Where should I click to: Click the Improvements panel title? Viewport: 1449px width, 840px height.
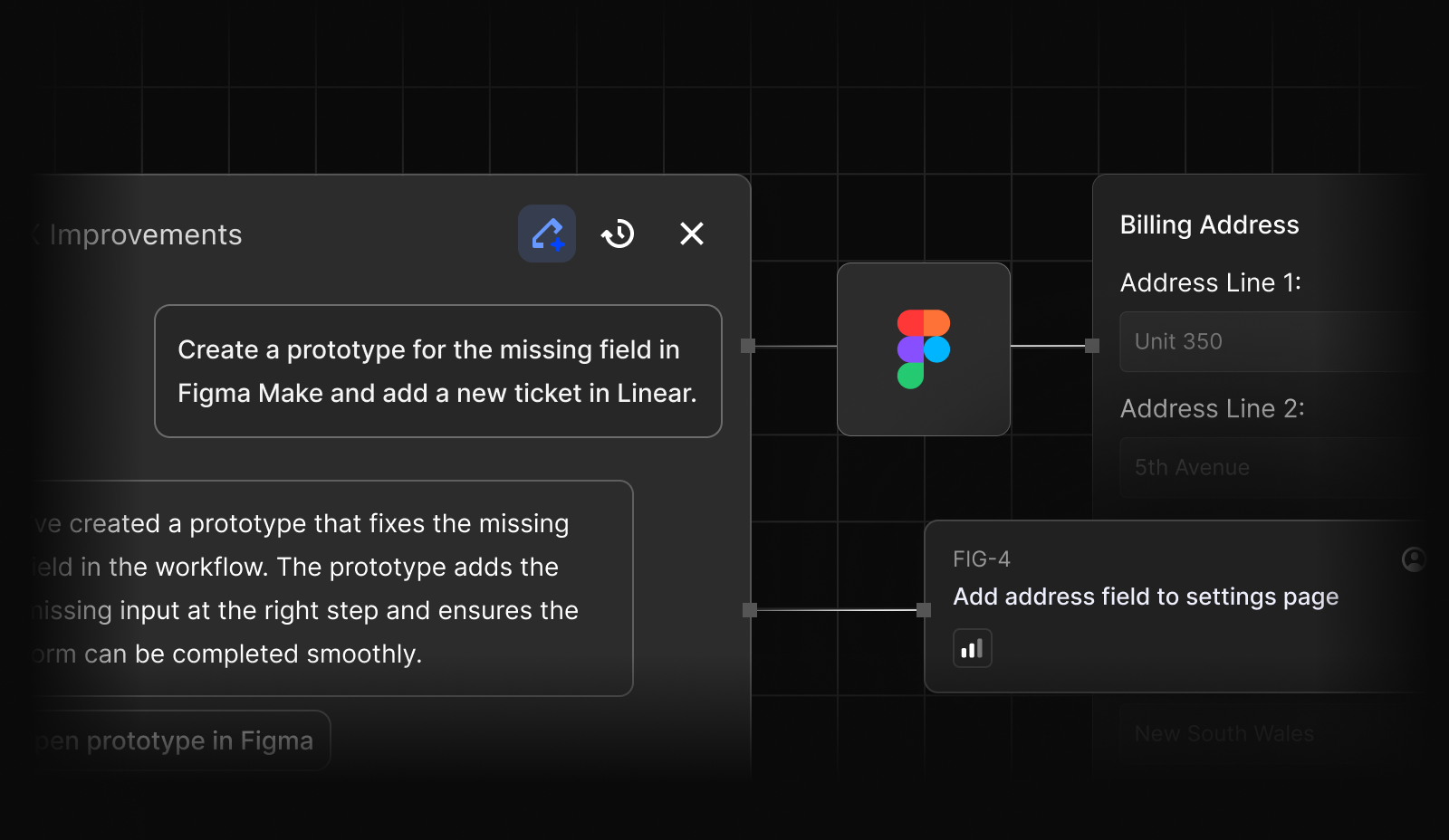tap(146, 235)
